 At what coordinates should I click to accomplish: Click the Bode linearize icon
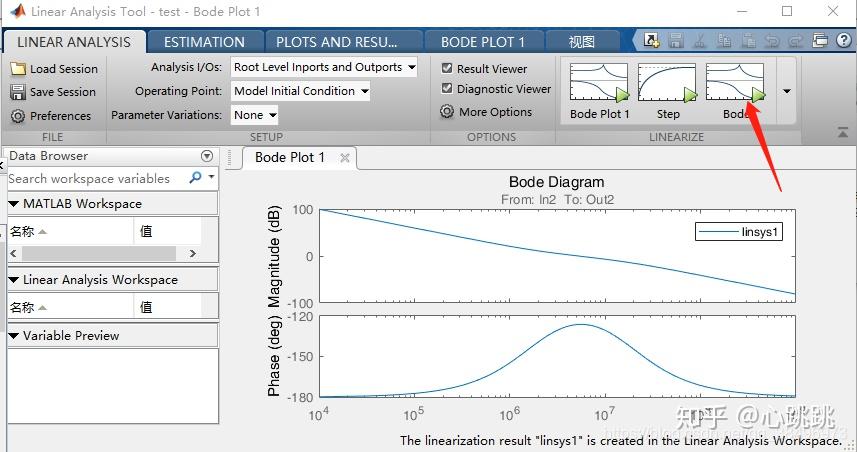coord(735,83)
